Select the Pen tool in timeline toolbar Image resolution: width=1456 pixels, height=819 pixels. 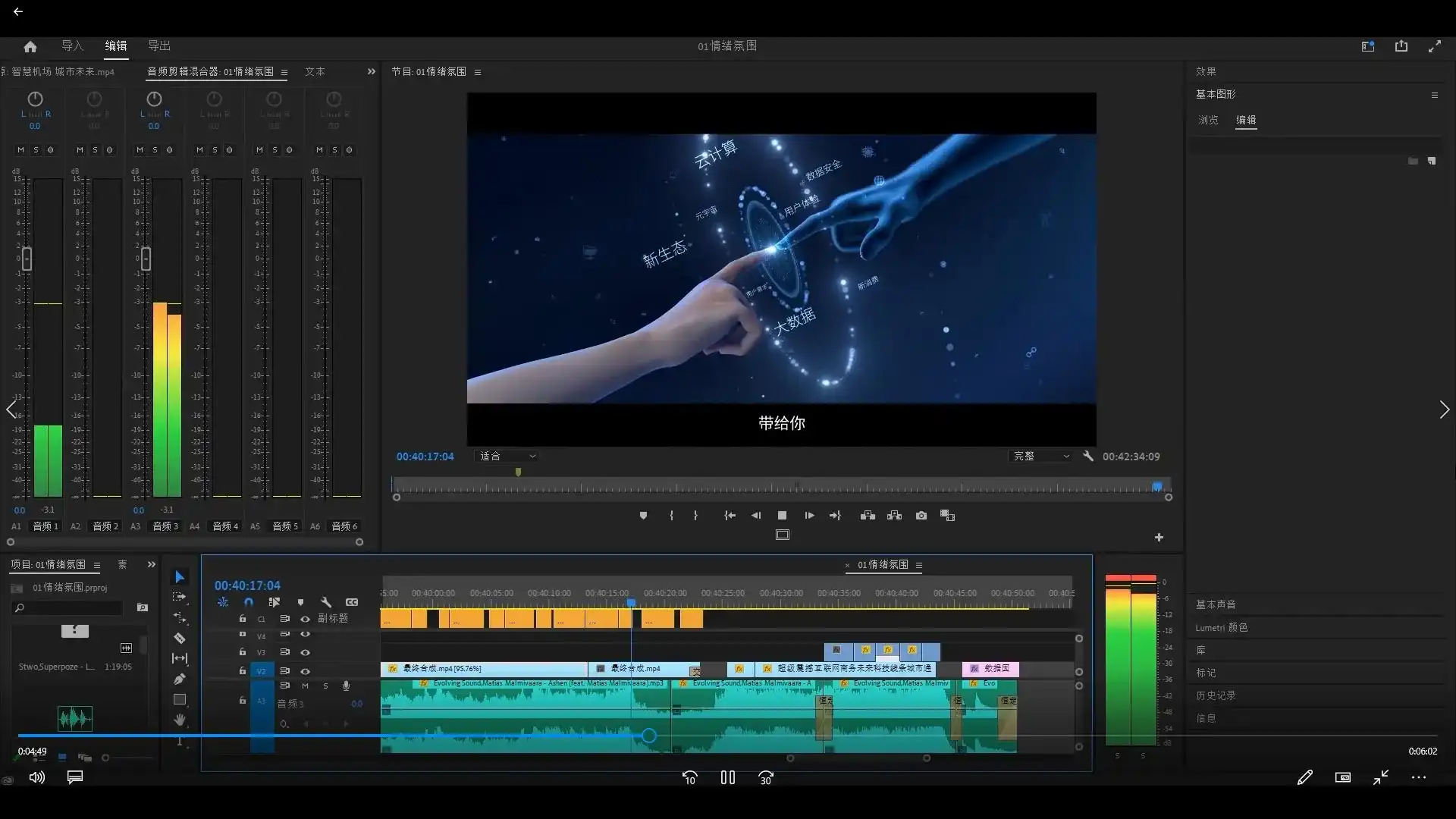point(180,679)
